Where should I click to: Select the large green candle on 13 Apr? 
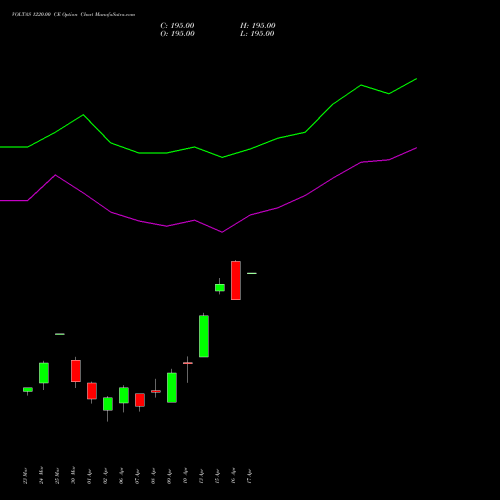pos(204,336)
